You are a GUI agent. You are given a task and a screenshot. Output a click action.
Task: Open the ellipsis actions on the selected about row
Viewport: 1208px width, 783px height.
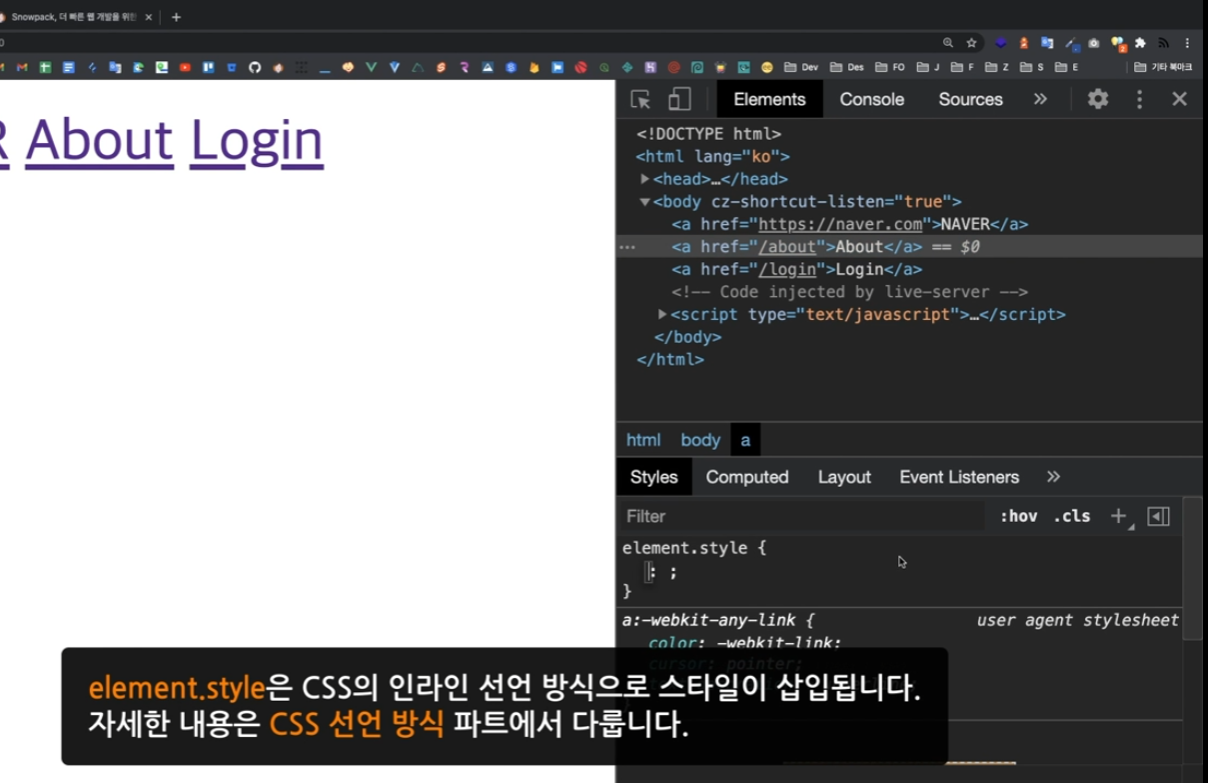pos(627,247)
